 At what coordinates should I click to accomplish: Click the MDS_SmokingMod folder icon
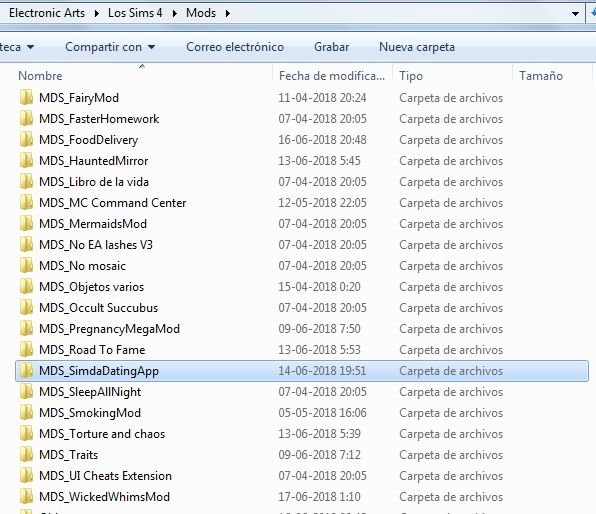click(26, 412)
